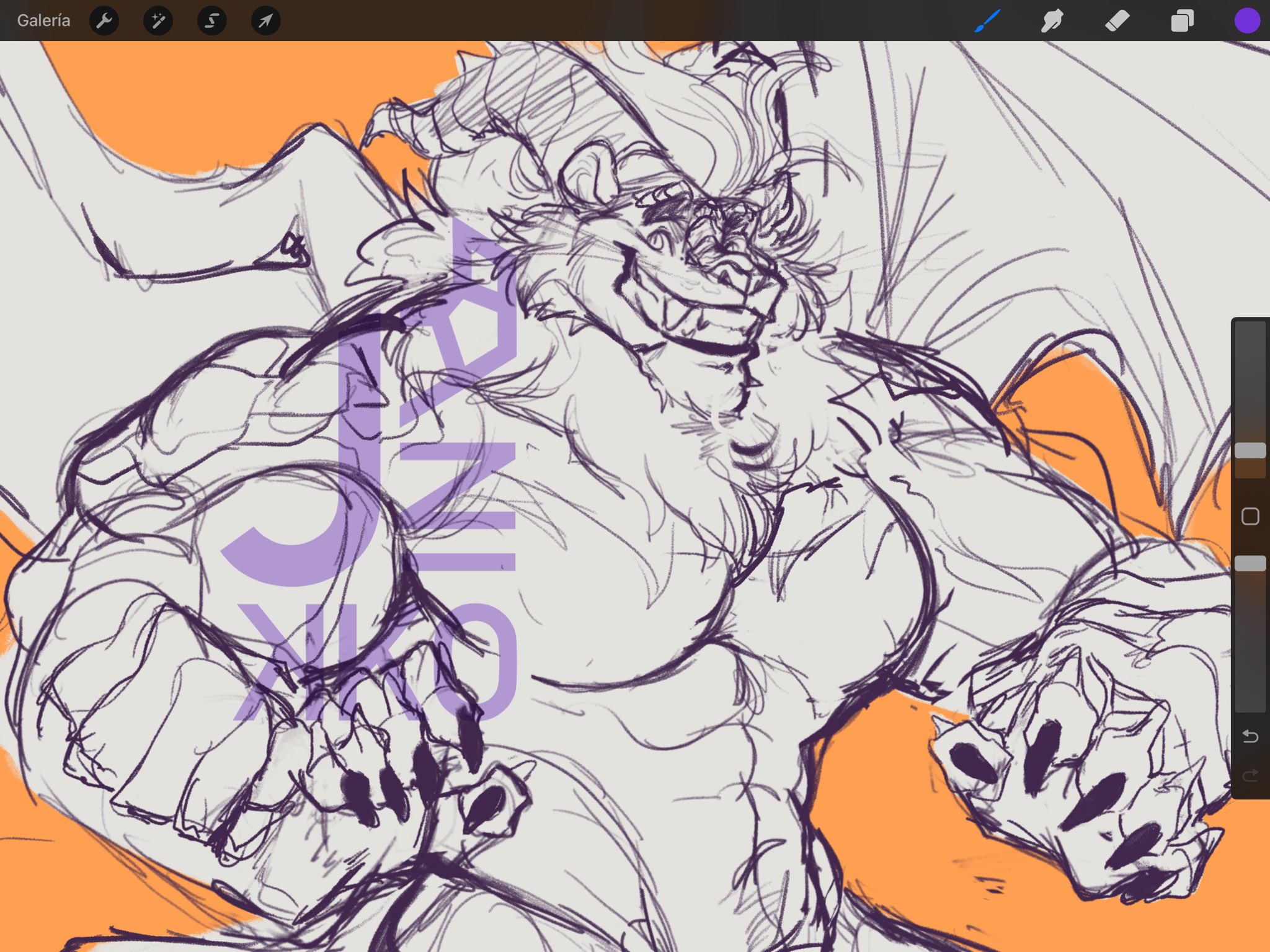The height and width of the screenshot is (952, 1270).
Task: Open the Adjustments magic wand menu
Action: 158,21
